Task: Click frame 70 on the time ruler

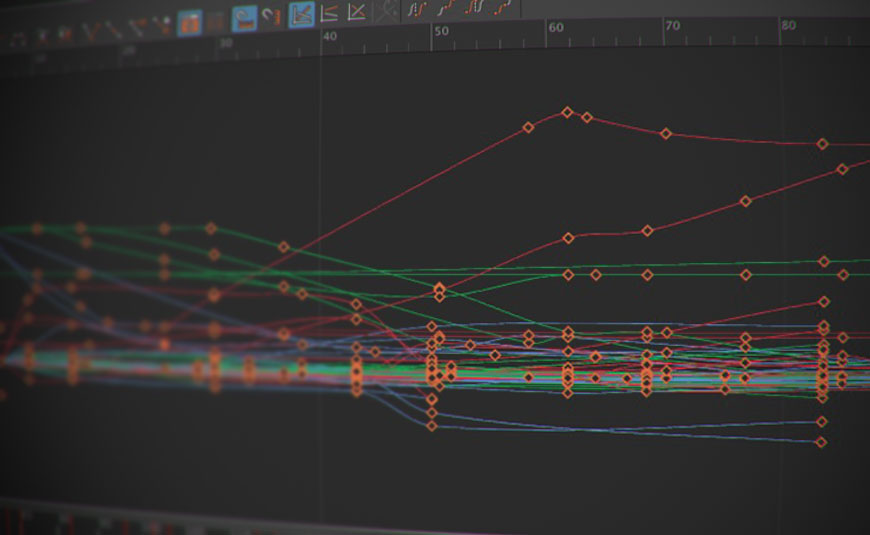Action: pos(672,26)
